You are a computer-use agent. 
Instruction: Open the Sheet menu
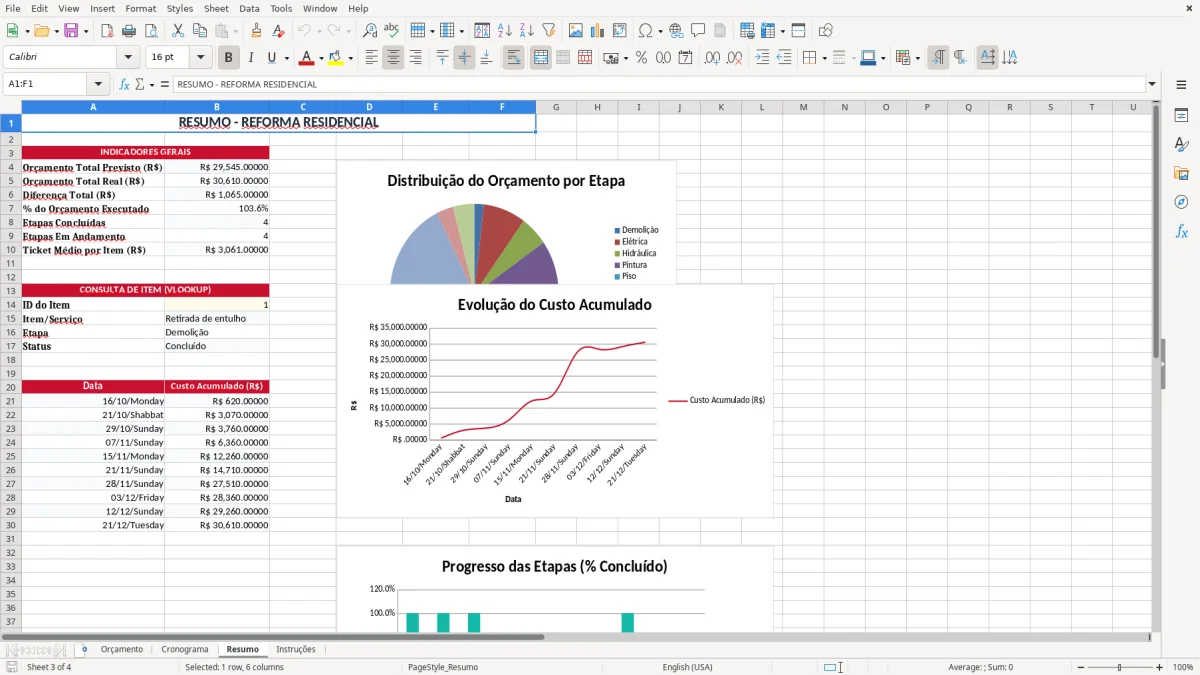point(216,8)
